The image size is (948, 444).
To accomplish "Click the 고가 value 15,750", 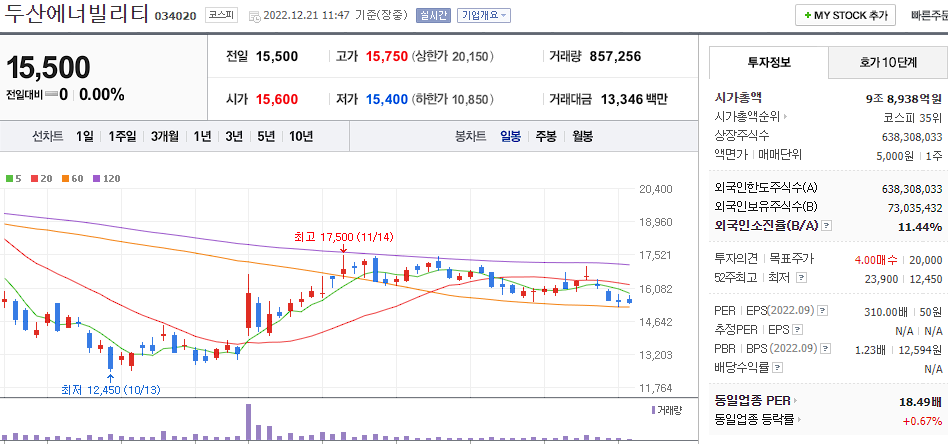I will coord(386,57).
